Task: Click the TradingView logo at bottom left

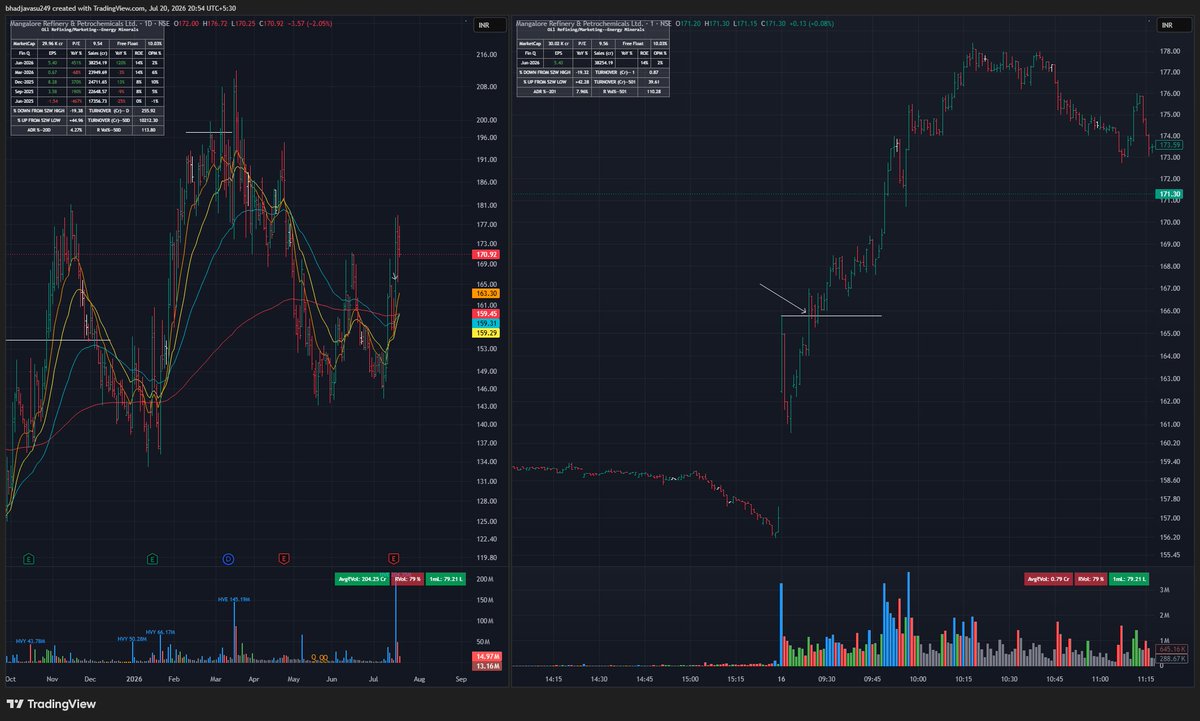Action: click(49, 703)
